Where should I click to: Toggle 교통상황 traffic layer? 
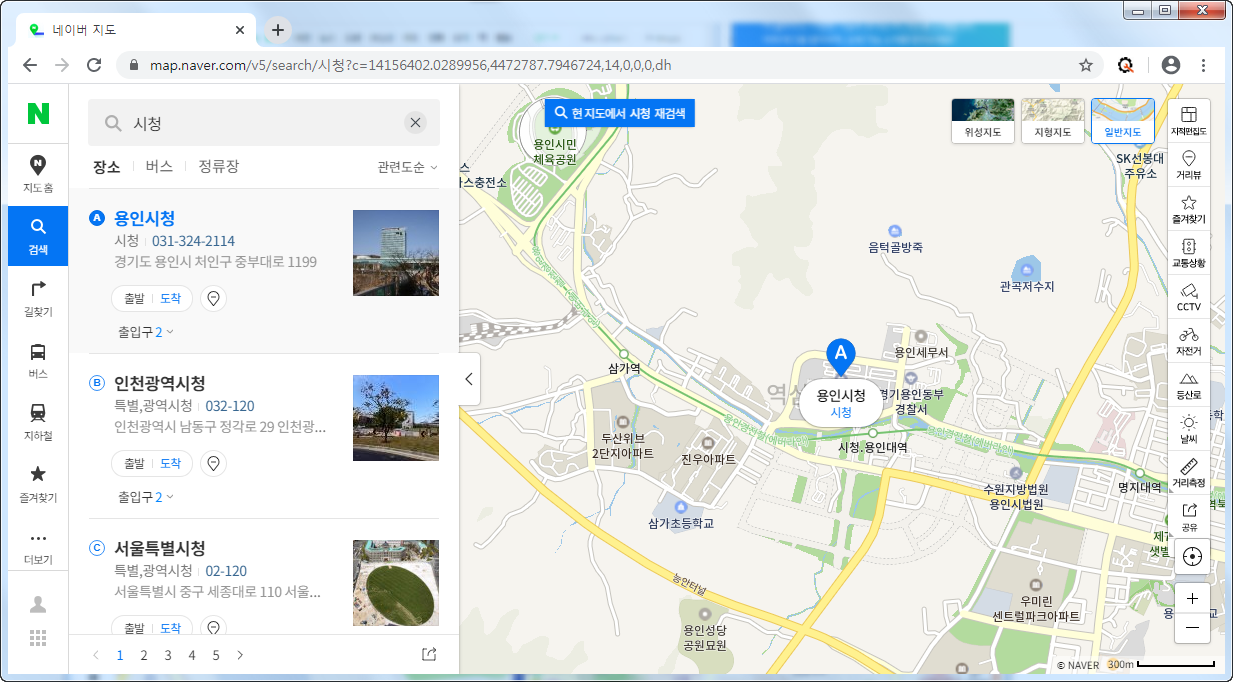point(1189,253)
